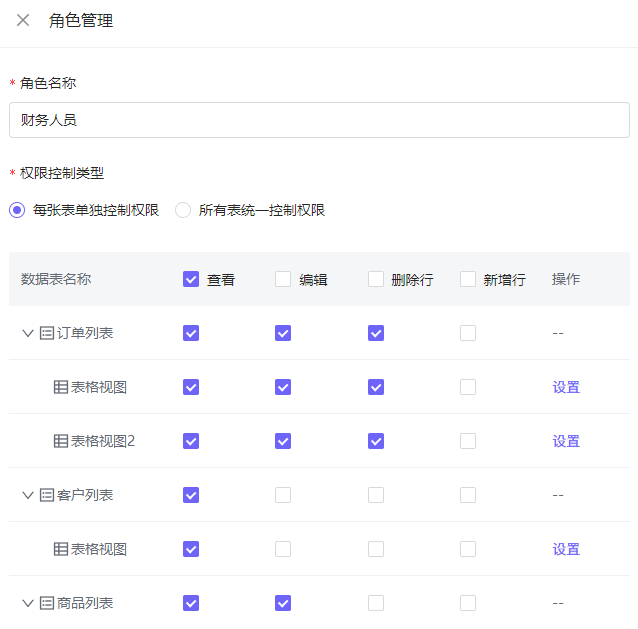Select 每张表单独控制权限 radio option
The height and width of the screenshot is (629, 638).
point(17,210)
